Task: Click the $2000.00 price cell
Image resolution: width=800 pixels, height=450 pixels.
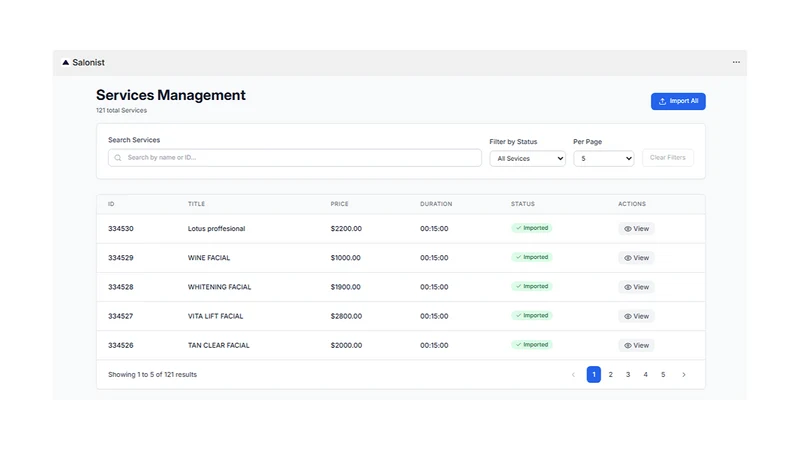Action: tap(346, 345)
